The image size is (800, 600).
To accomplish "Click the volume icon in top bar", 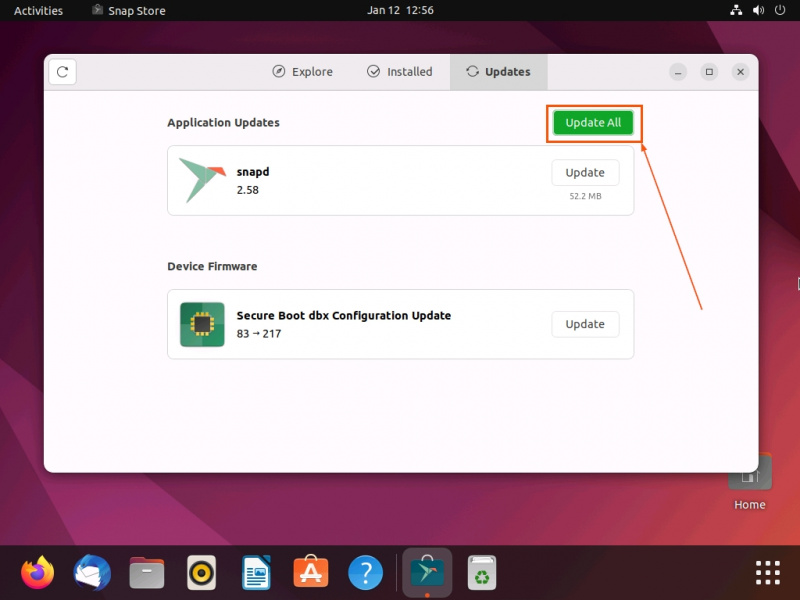I will (758, 10).
